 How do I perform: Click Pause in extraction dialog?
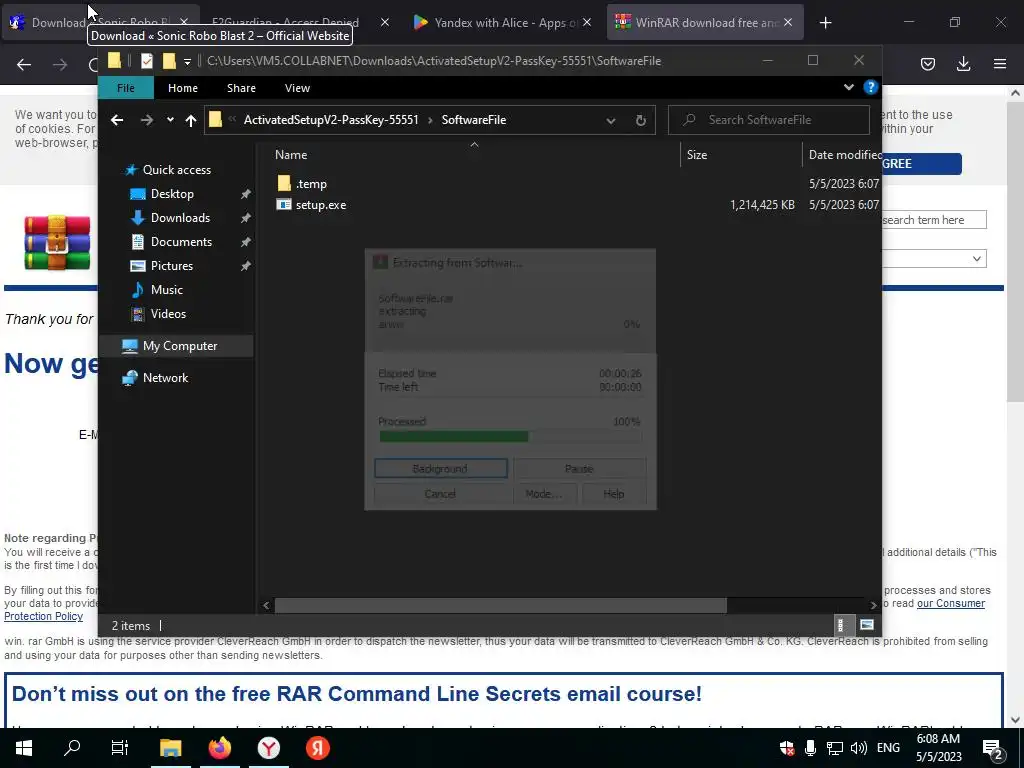pyautogui.click(x=579, y=469)
